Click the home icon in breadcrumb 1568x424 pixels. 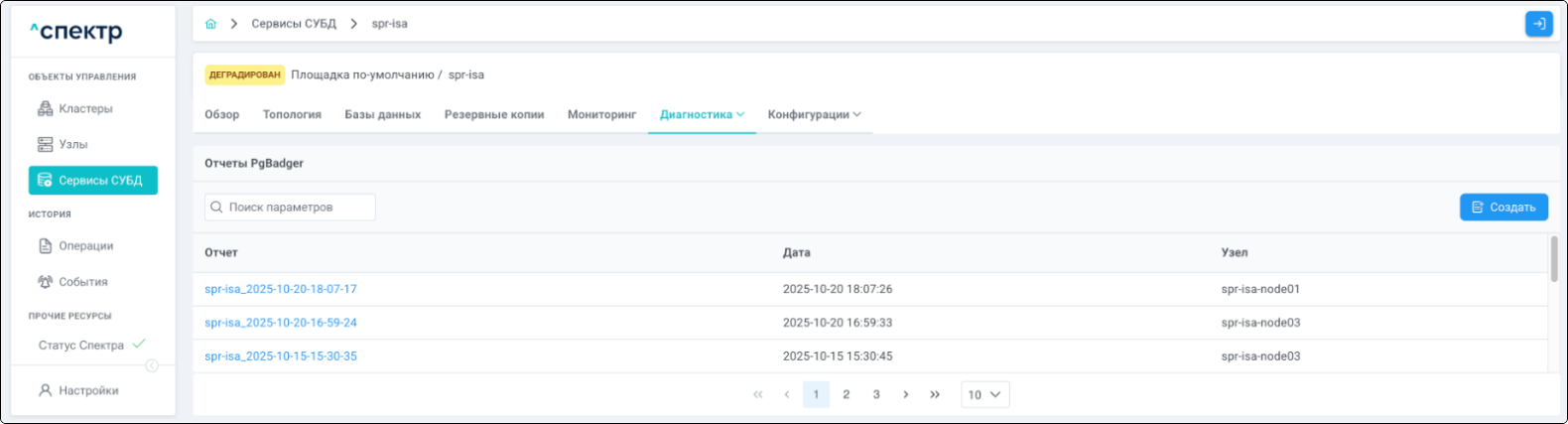pos(210,24)
